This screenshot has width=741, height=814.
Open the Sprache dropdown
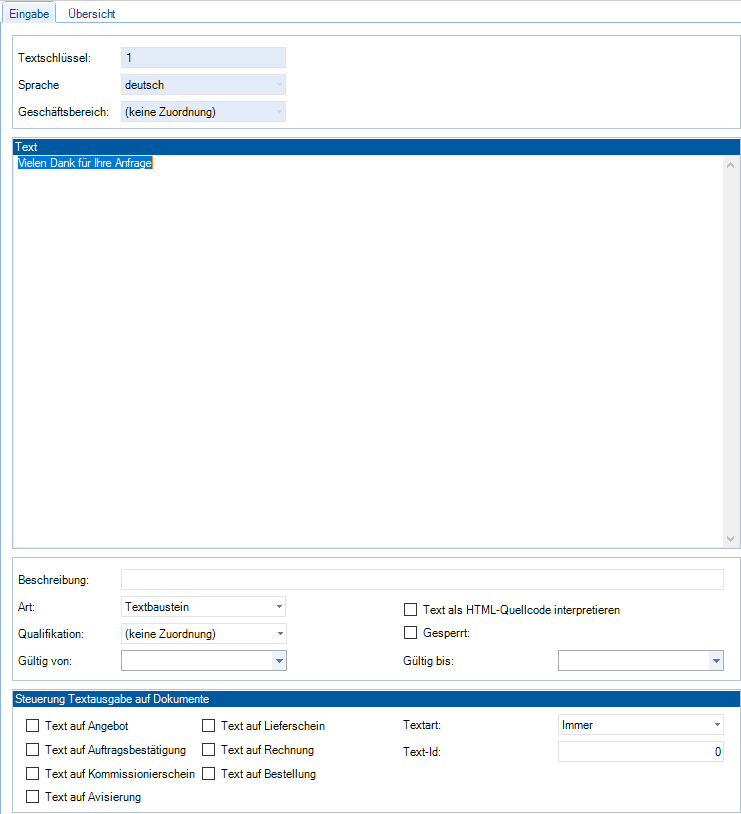[202, 85]
